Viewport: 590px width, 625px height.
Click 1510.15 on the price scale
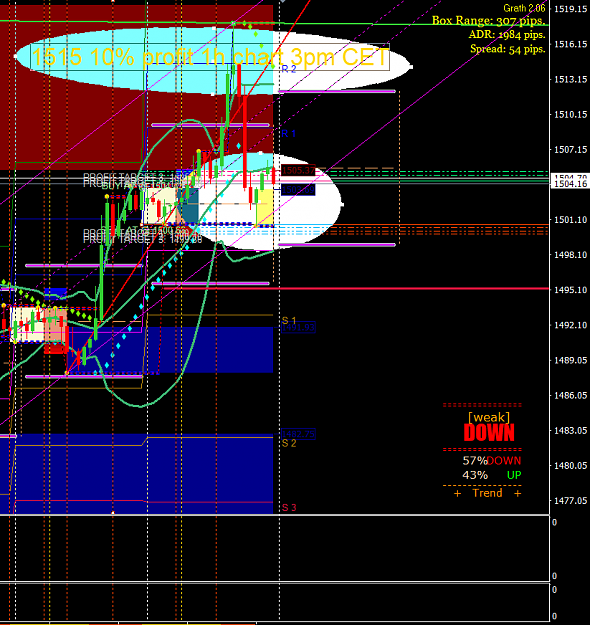click(x=570, y=114)
